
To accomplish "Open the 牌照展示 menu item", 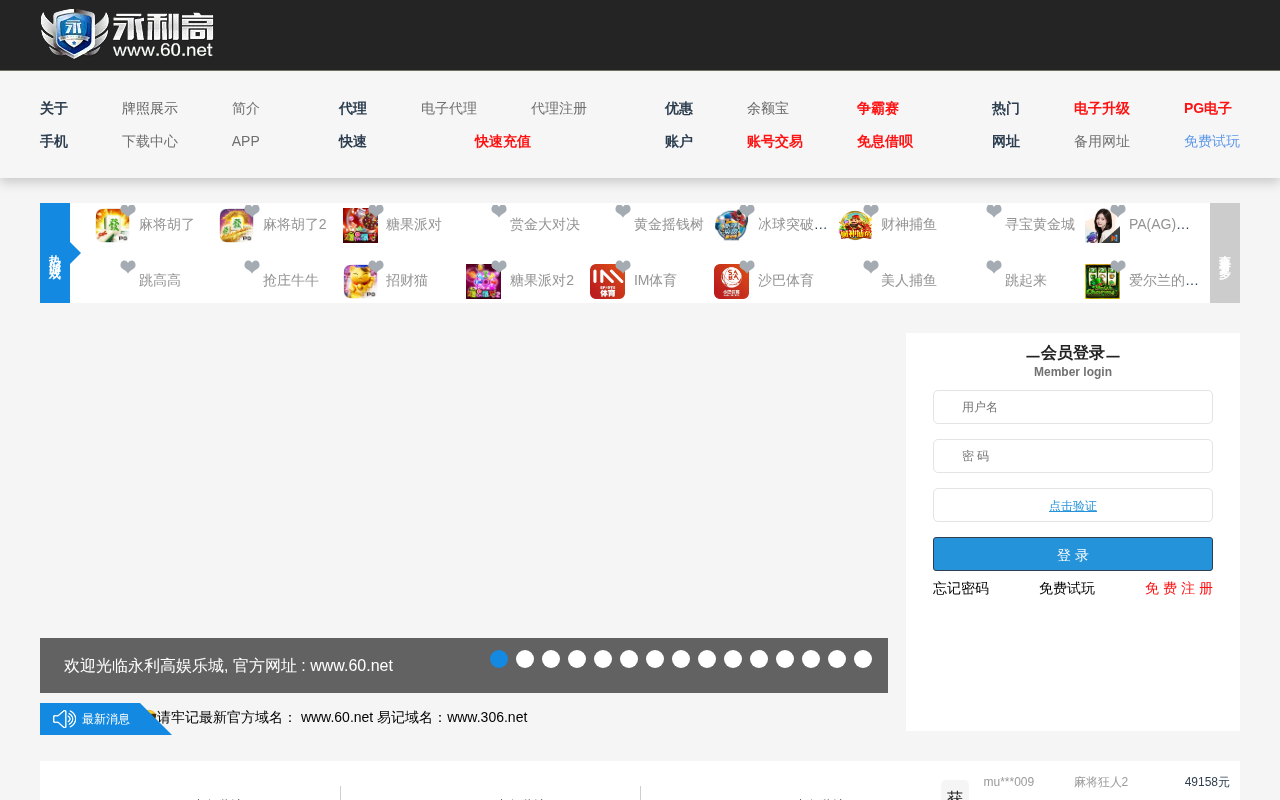I will [150, 109].
